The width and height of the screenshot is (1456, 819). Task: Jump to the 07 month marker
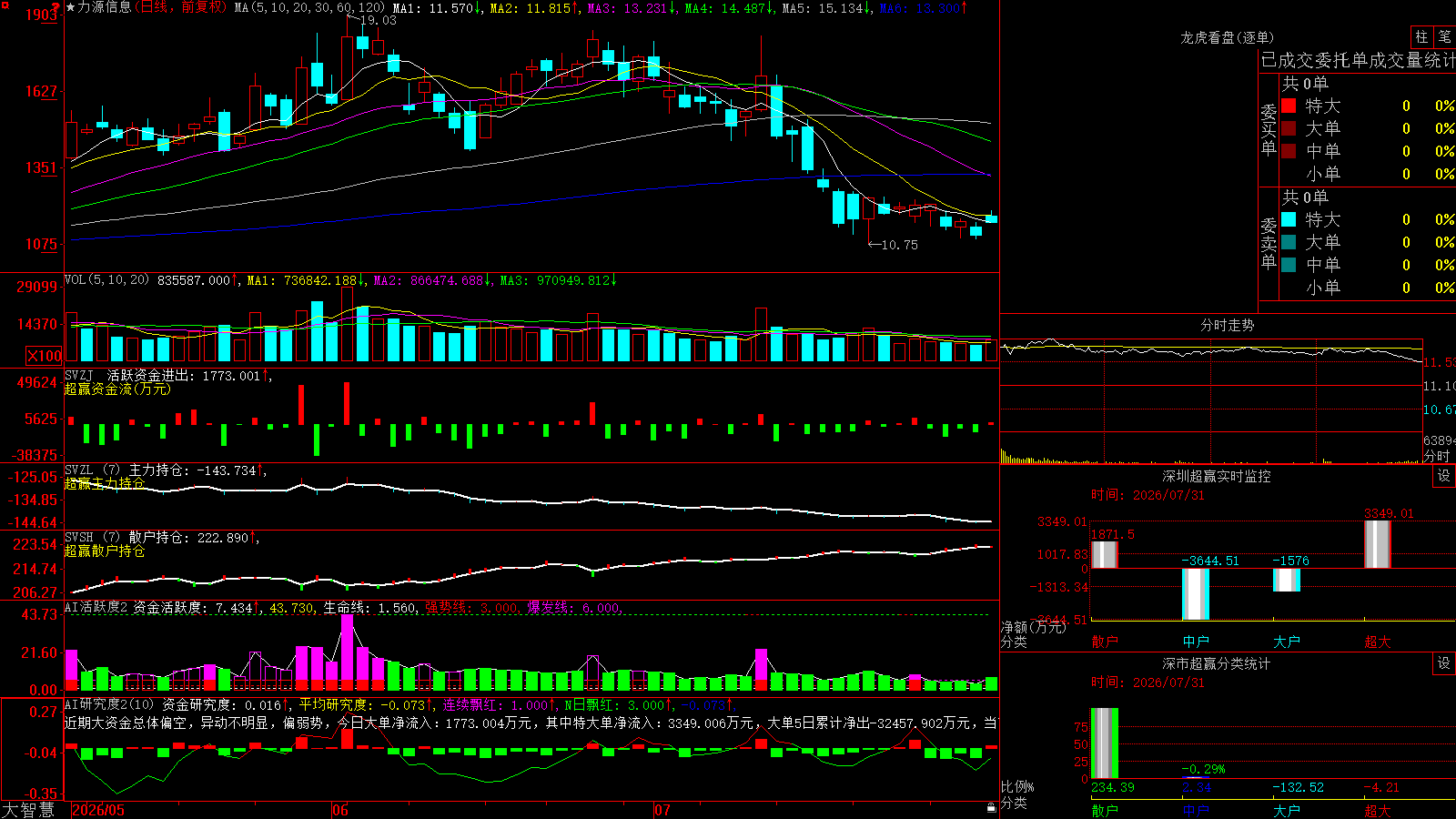662,810
